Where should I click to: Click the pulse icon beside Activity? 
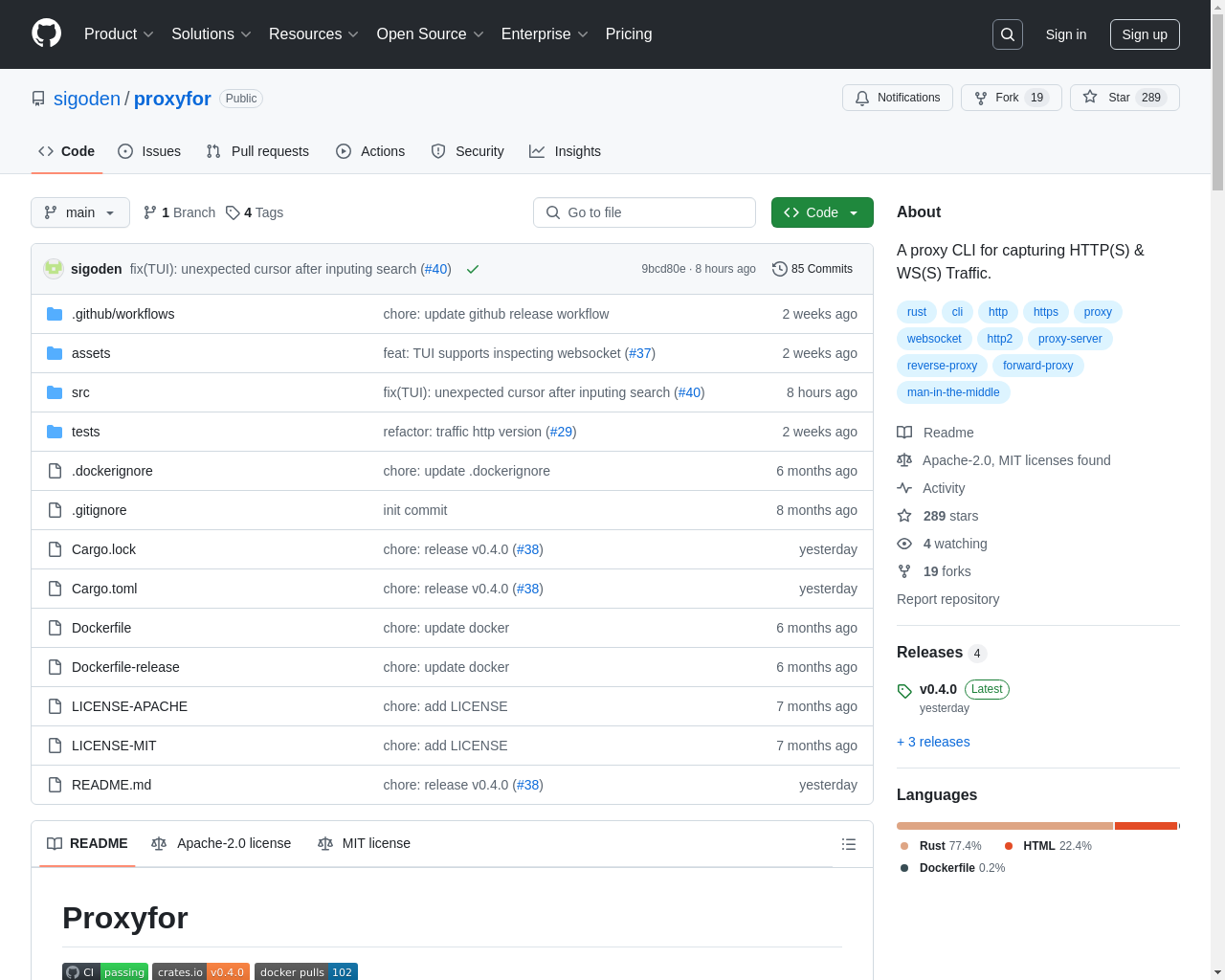point(904,488)
